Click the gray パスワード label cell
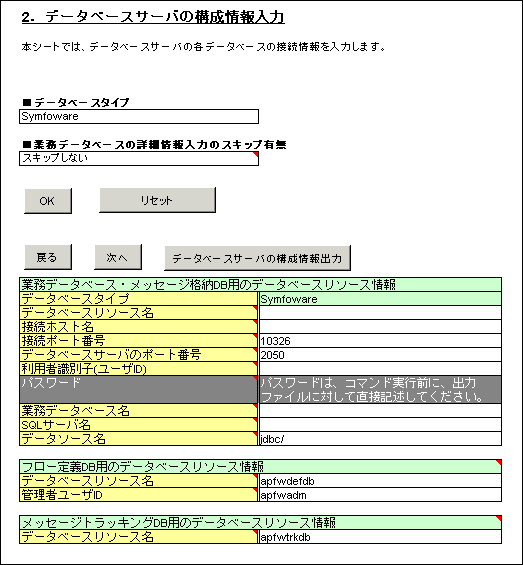Viewport: 523px width, 565px height. click(139, 390)
